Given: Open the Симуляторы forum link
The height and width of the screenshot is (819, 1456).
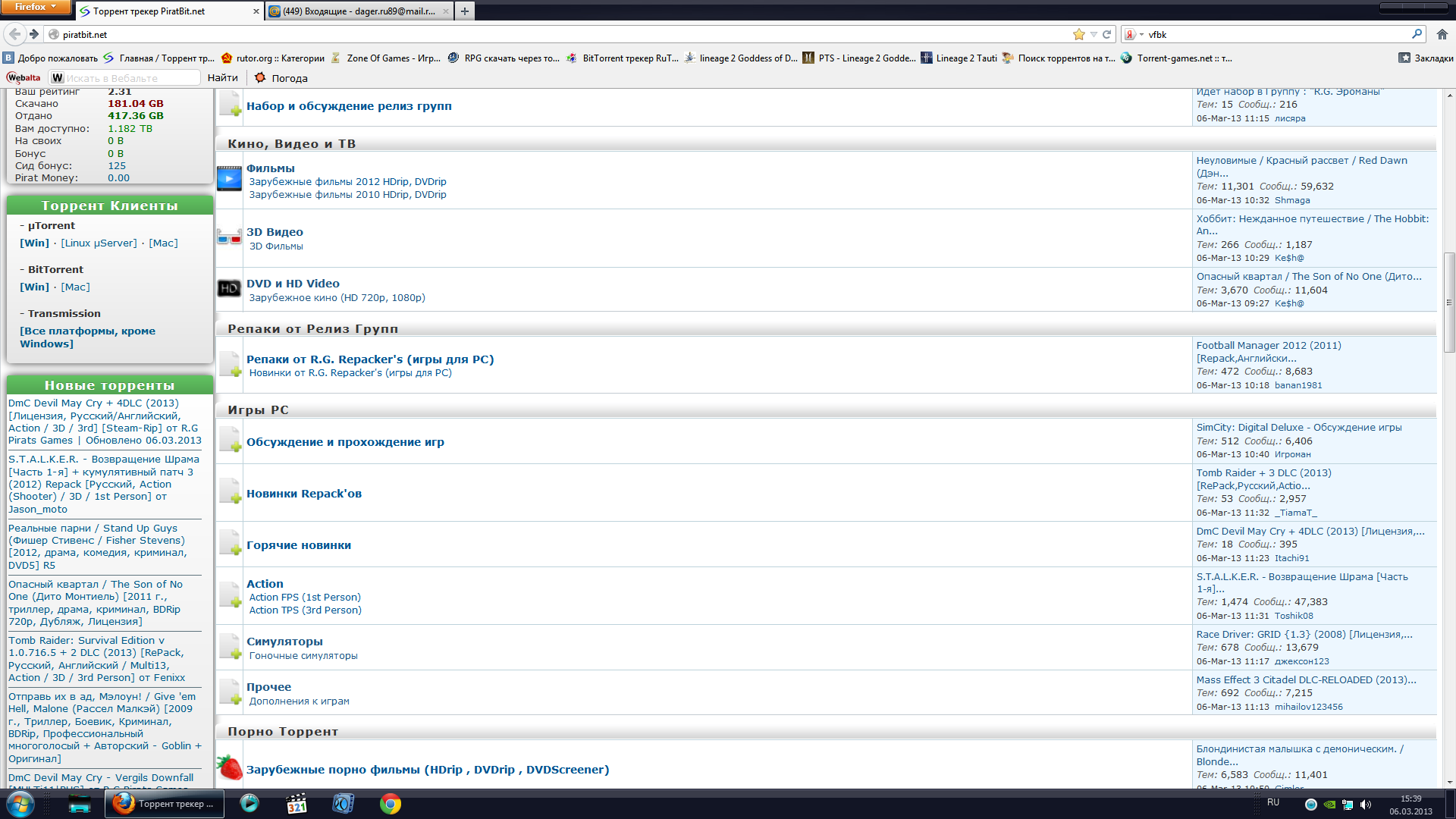Looking at the screenshot, I should (284, 642).
